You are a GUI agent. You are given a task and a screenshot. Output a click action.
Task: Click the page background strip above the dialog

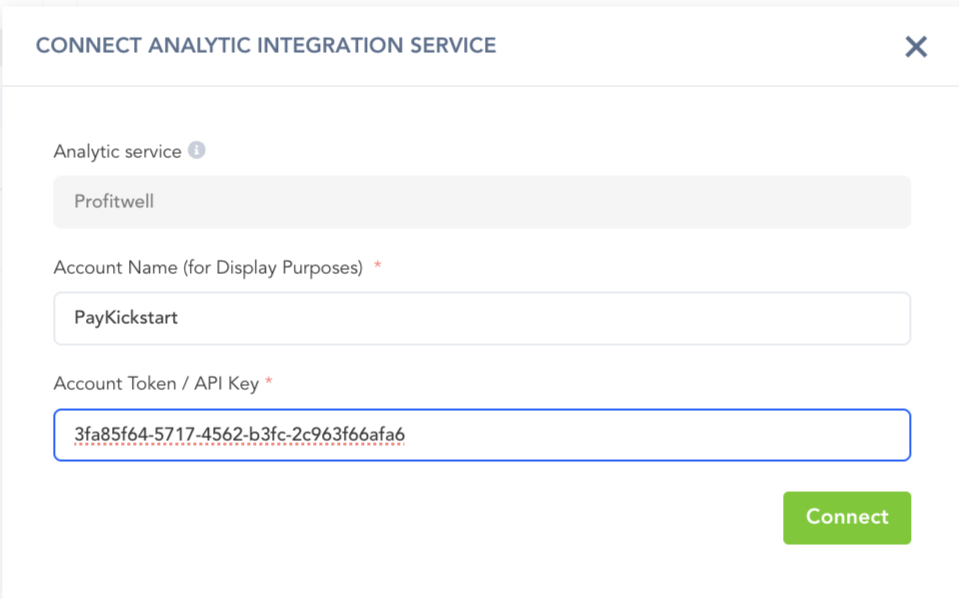click(x=480, y=3)
